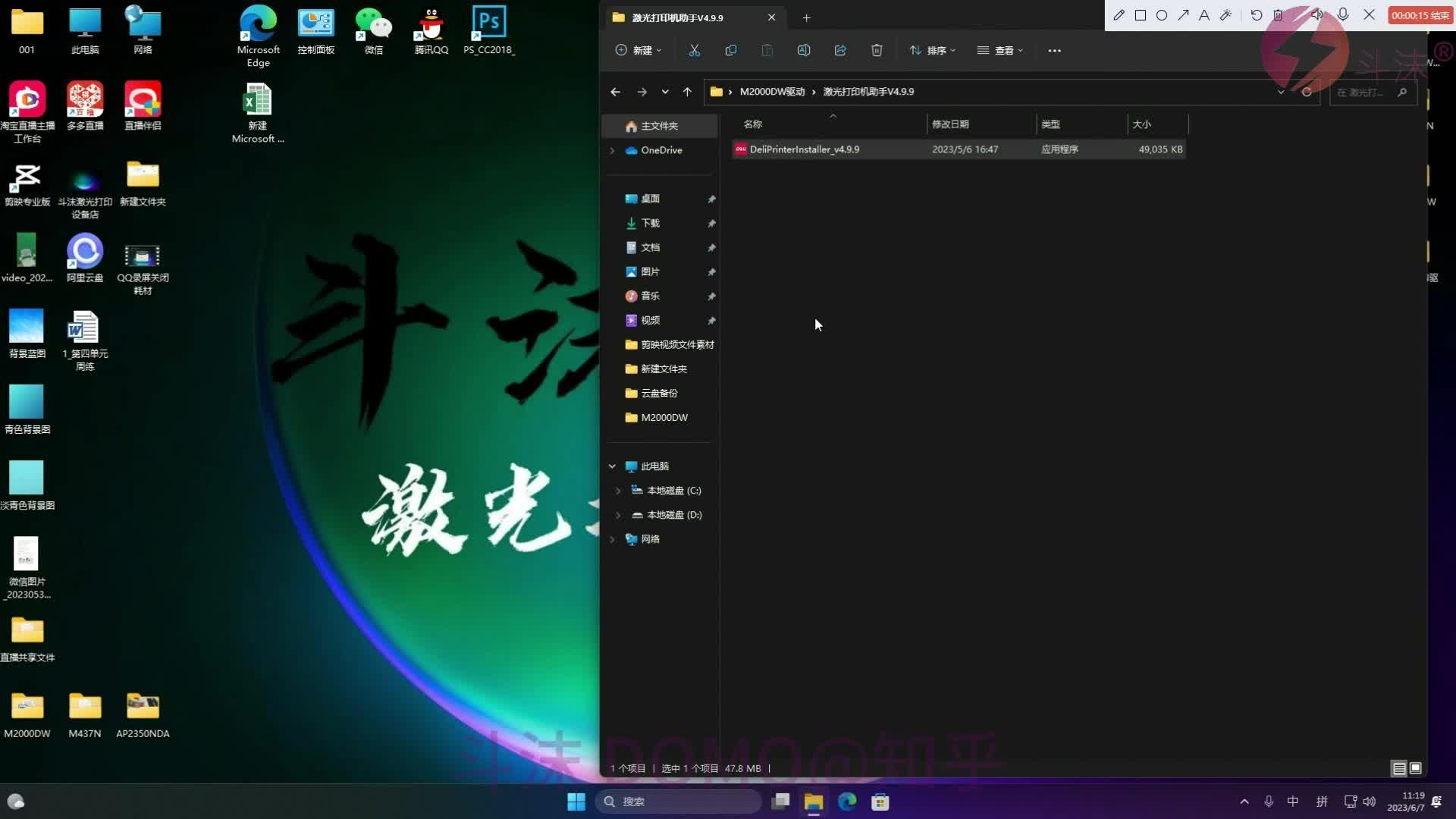Expand the address bar history dropdown
This screenshot has height=819, width=1456.
pyautogui.click(x=1281, y=92)
